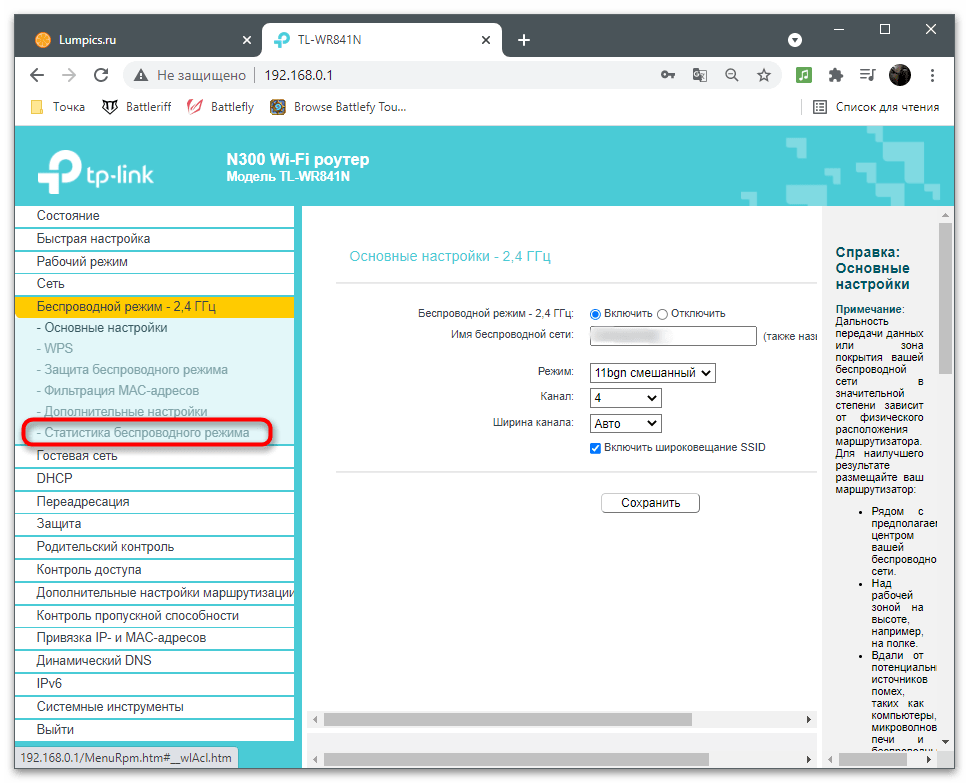Open the IPv6 menu item
This screenshot has height=783, width=969.
[x=154, y=684]
